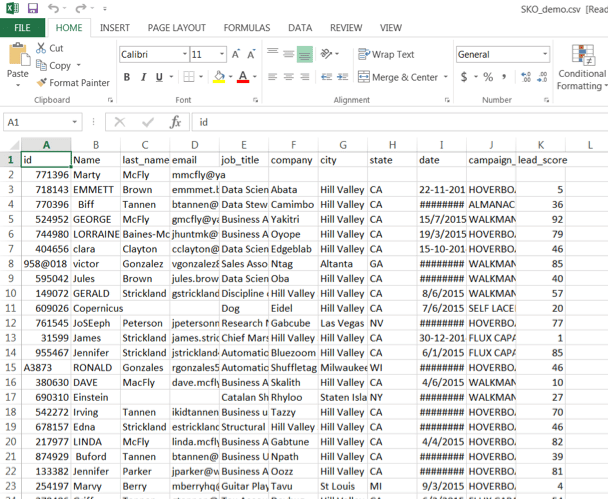Click the Paste clipboard icon
Image resolution: width=608 pixels, height=499 pixels.
coord(18,54)
